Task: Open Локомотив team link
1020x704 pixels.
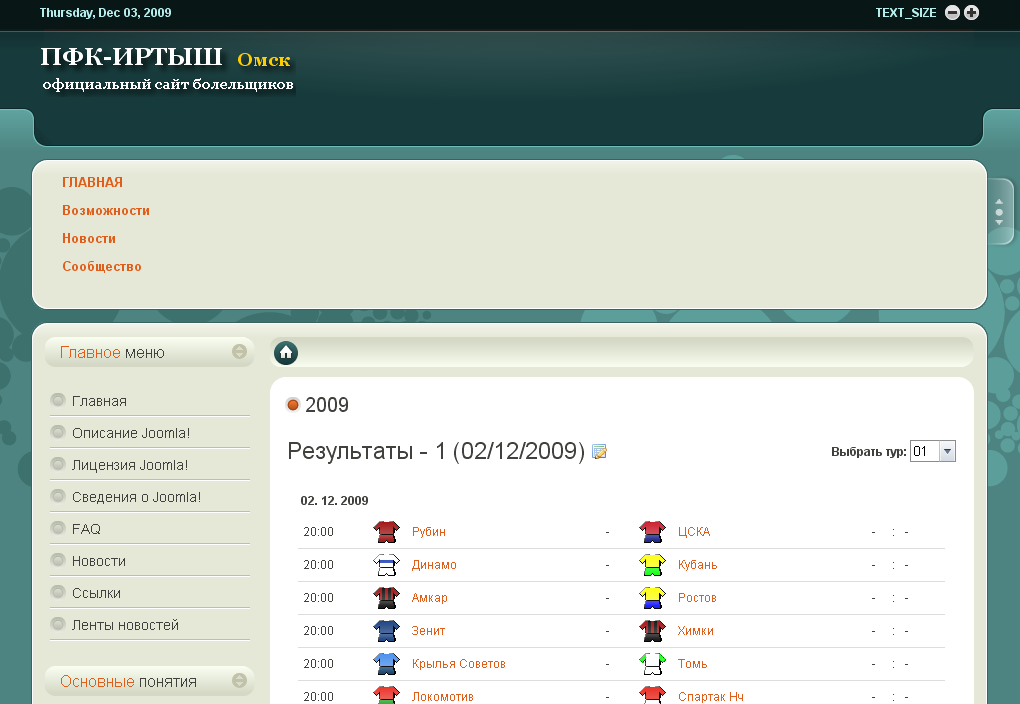Action: coord(442,696)
